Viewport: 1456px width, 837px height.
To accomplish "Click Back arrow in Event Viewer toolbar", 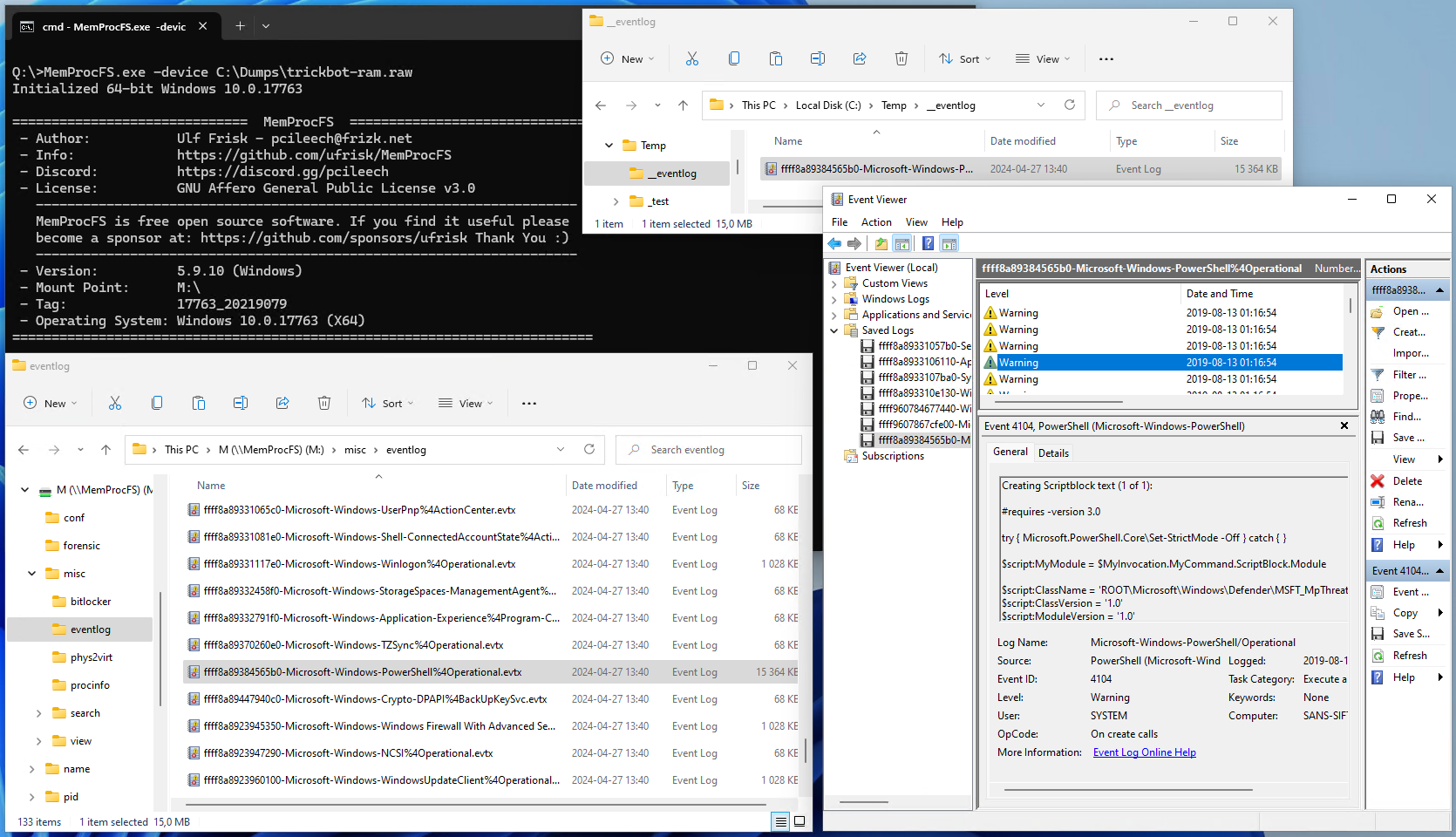I will pos(835,243).
